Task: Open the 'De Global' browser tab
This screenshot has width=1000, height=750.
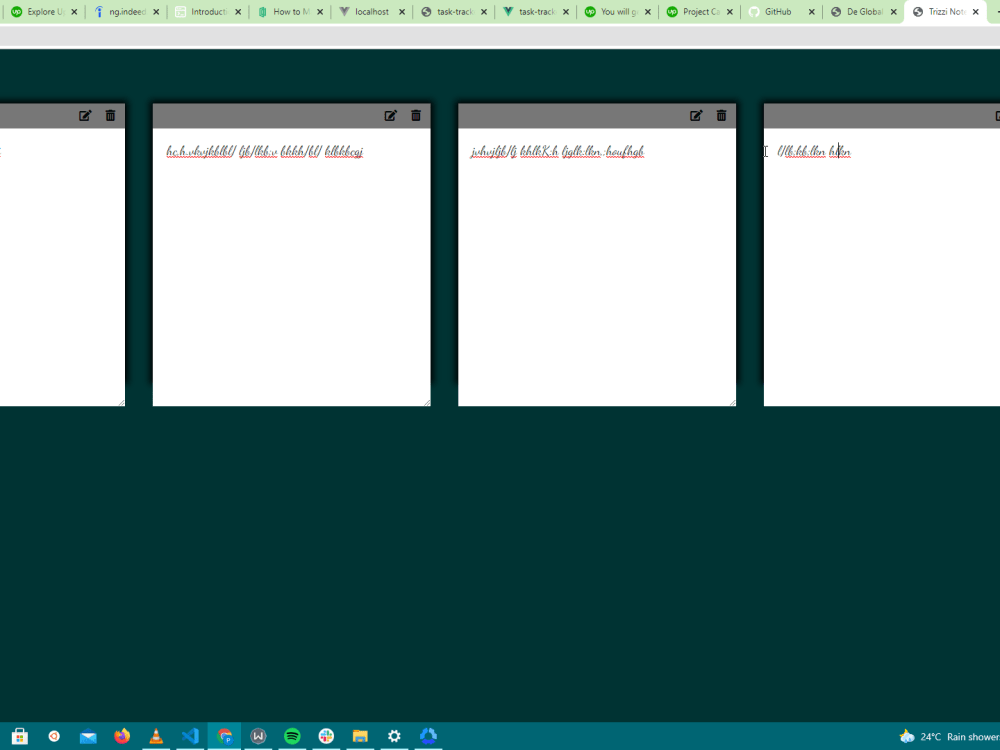Action: pos(864,11)
